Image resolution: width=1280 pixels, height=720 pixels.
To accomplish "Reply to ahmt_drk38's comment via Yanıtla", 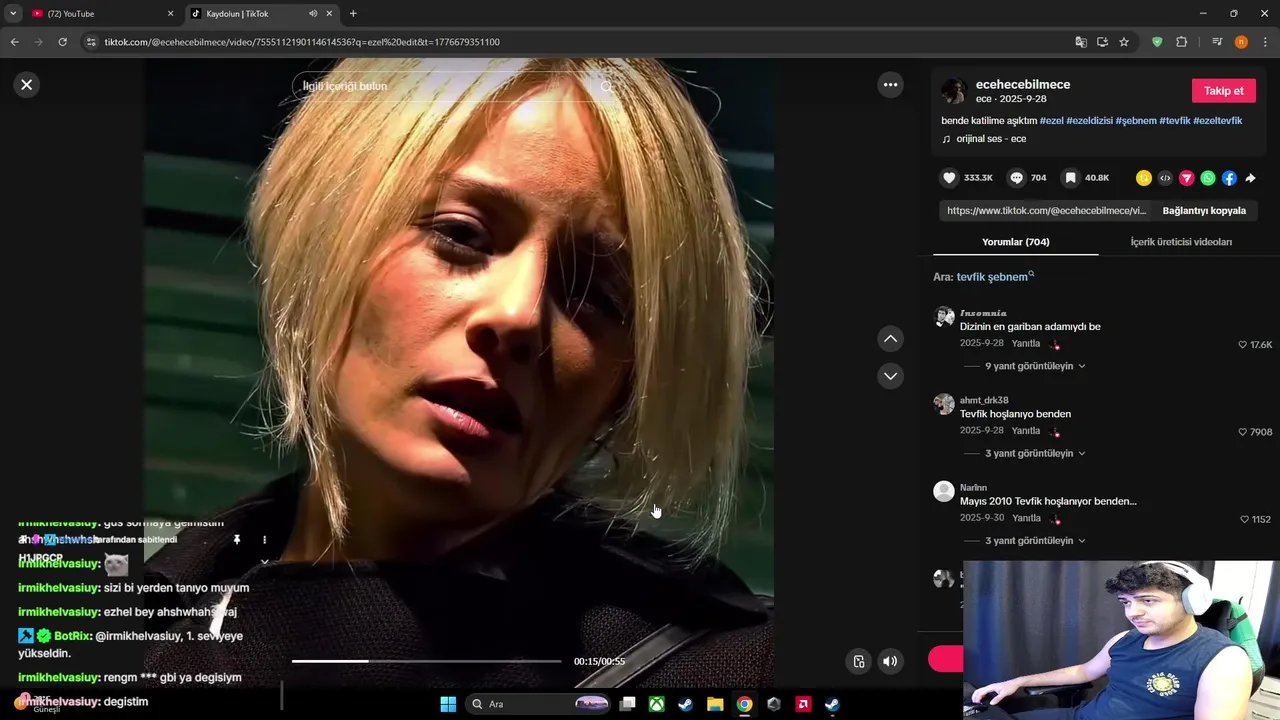I will [x=1026, y=431].
